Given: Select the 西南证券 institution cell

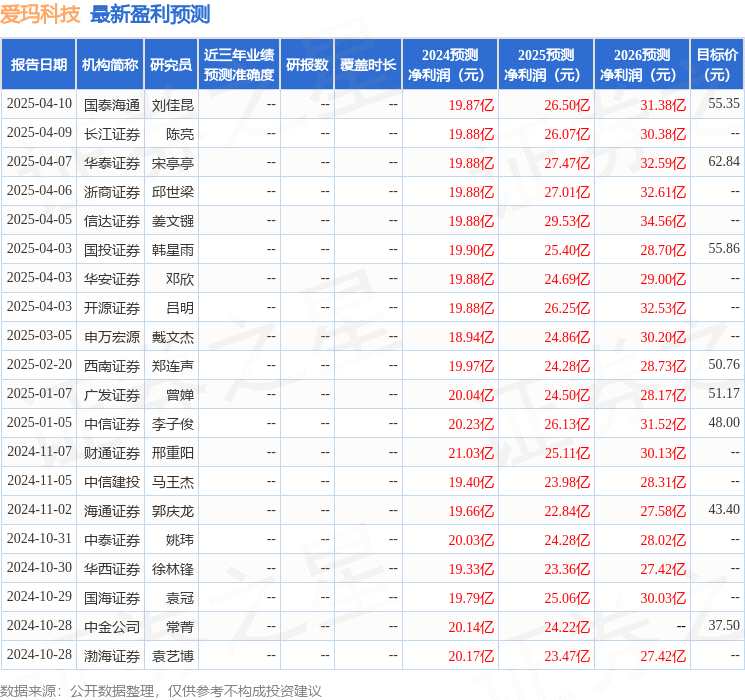Looking at the screenshot, I should [x=112, y=366].
